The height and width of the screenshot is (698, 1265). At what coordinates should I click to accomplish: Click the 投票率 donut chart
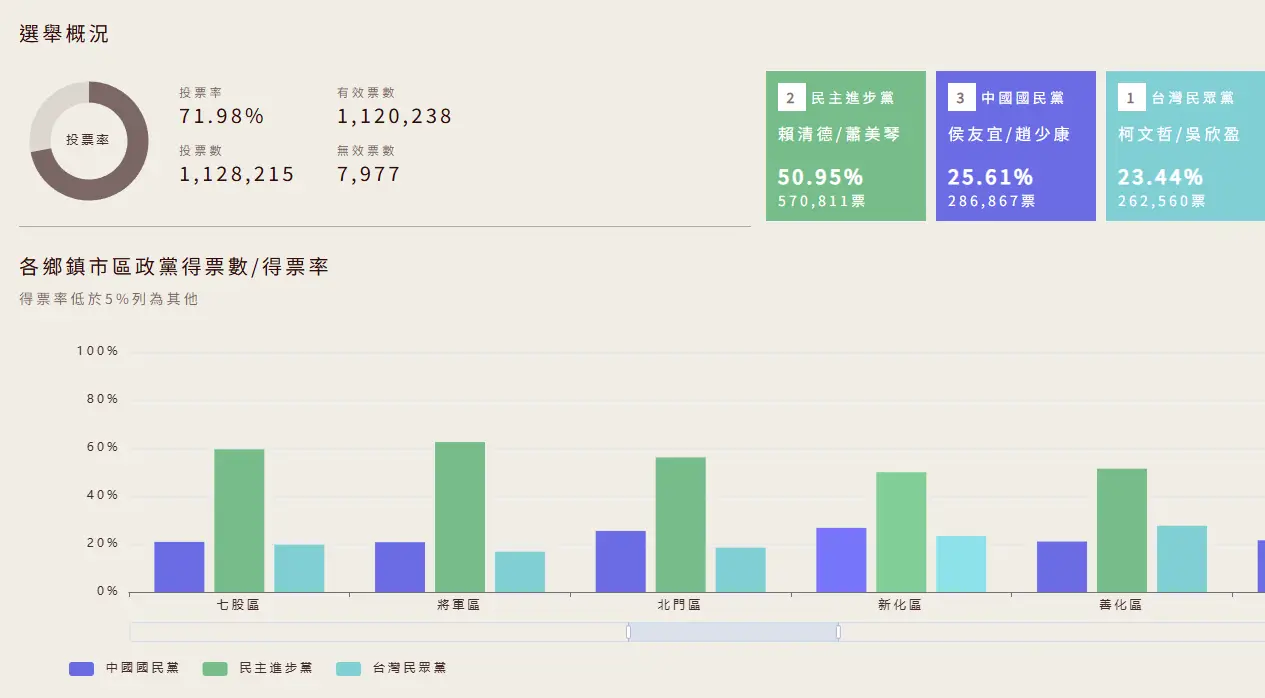(x=89, y=141)
